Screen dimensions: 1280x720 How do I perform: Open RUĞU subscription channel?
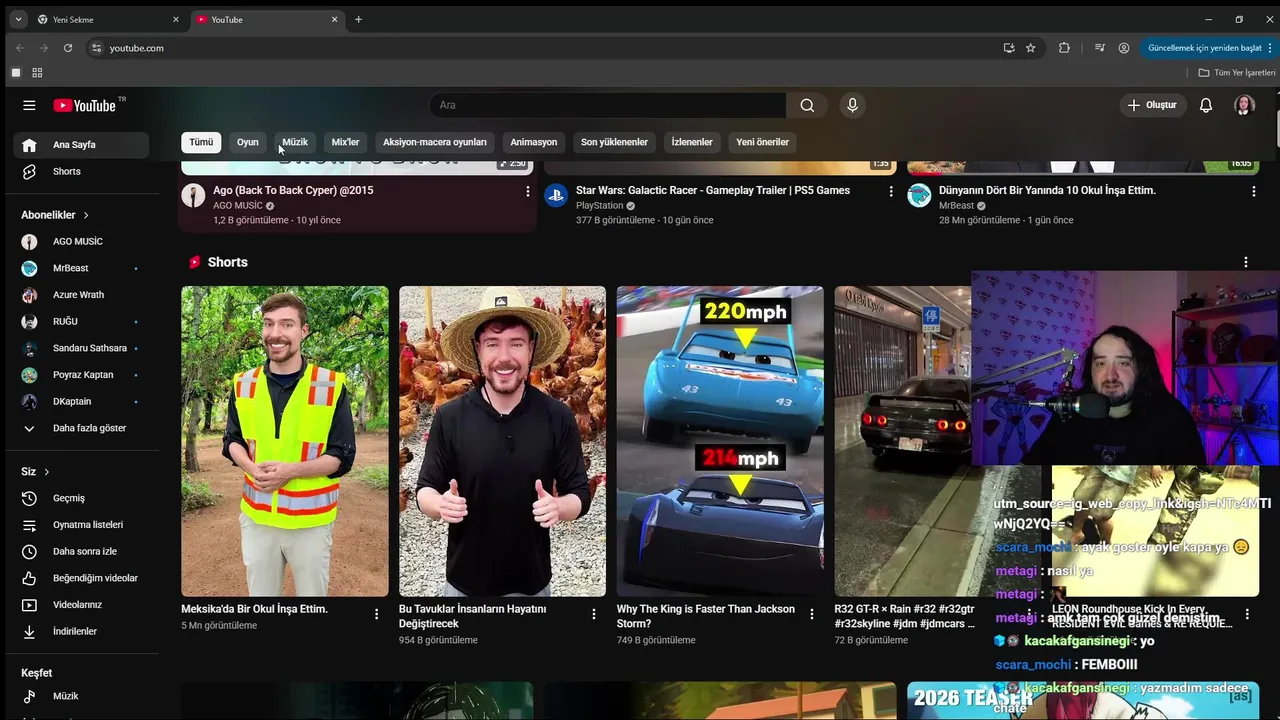[81, 322]
